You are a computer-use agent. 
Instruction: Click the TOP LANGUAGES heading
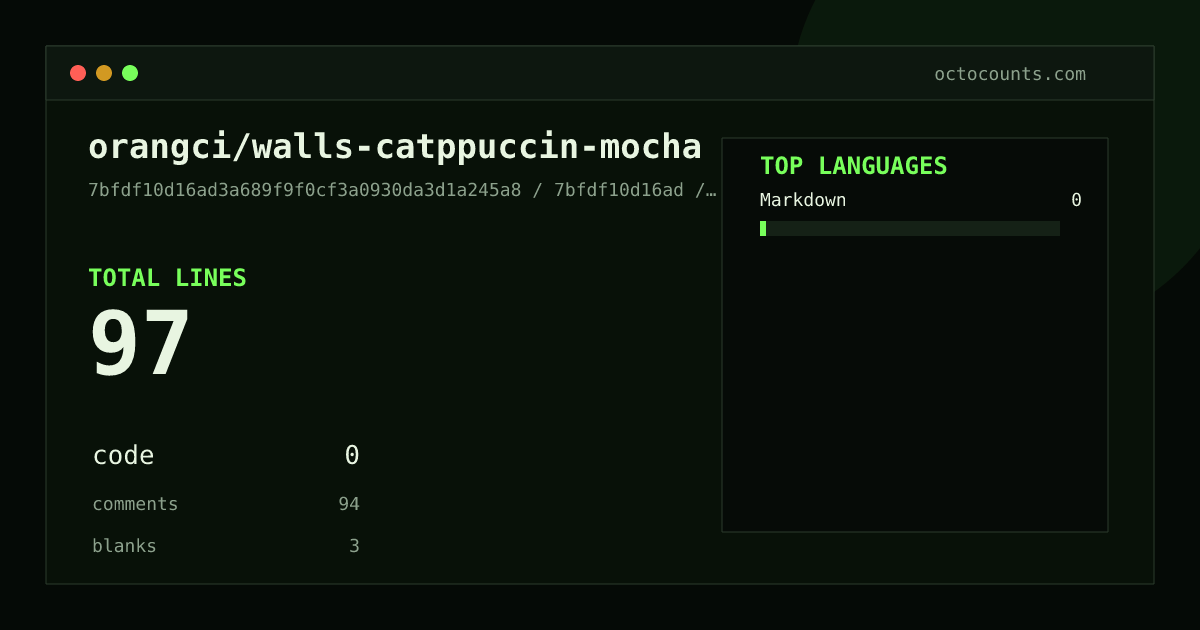(854, 166)
